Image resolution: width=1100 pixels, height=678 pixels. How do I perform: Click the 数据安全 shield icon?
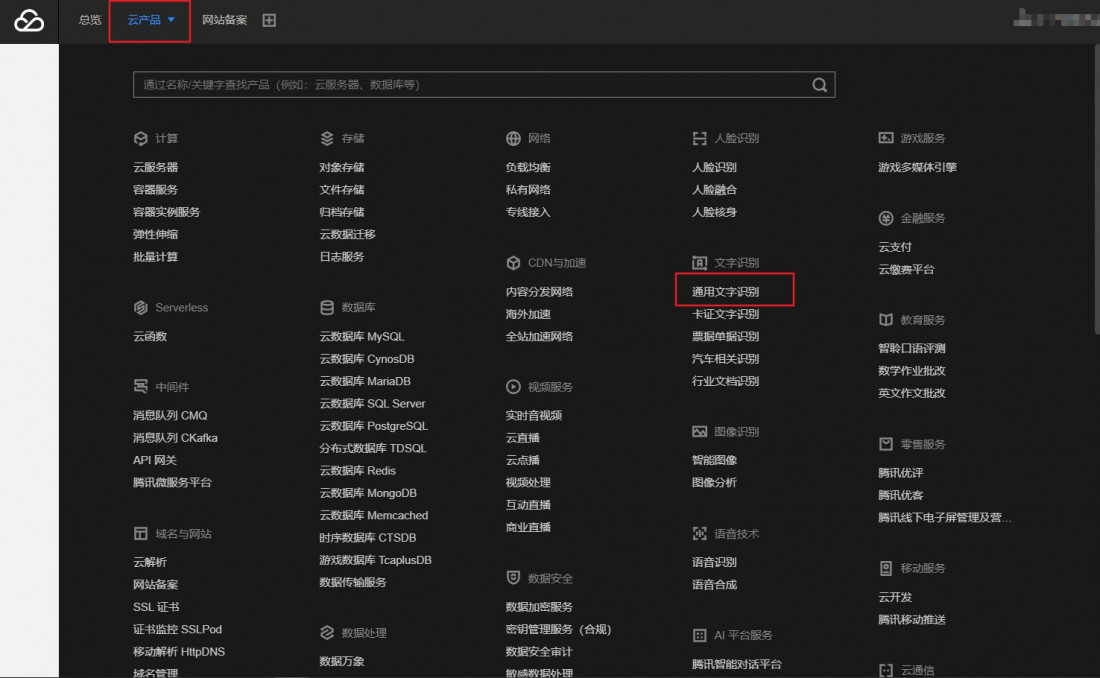pos(513,578)
